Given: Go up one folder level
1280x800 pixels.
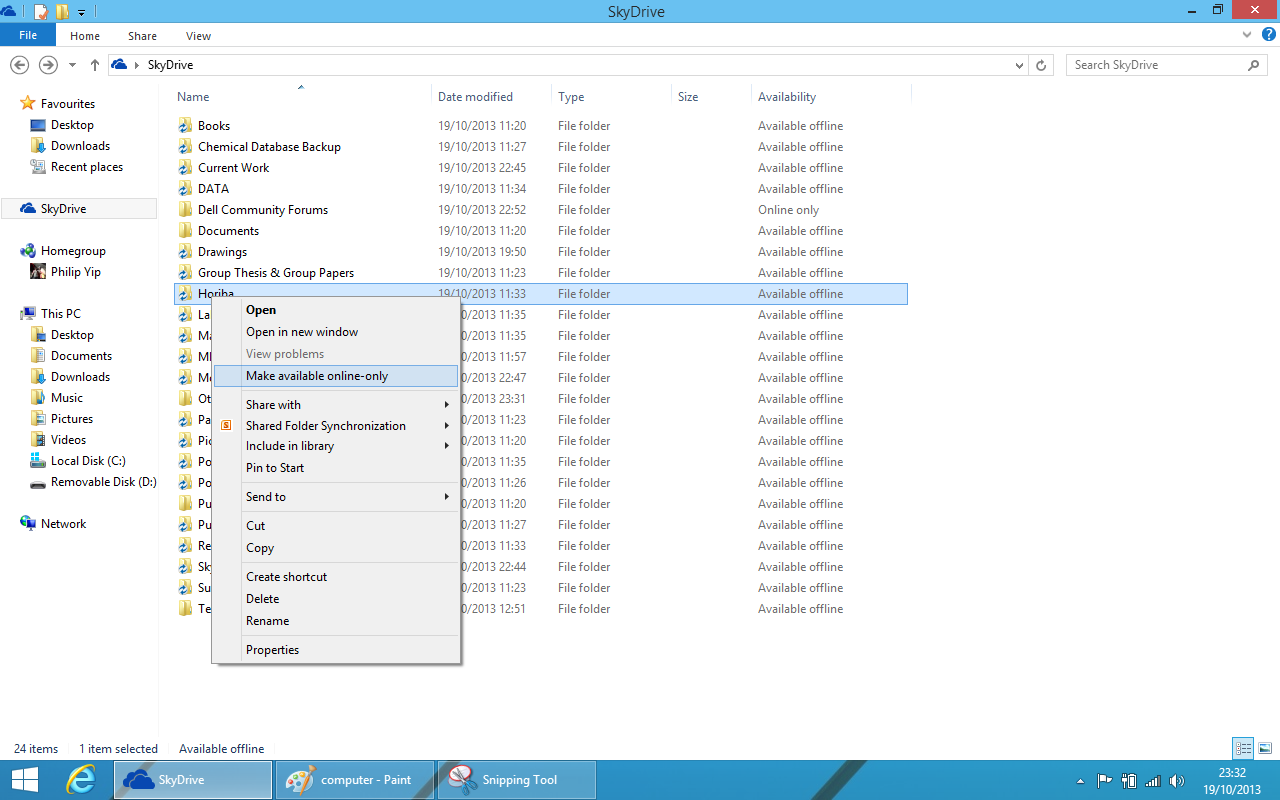Looking at the screenshot, I should coord(95,64).
